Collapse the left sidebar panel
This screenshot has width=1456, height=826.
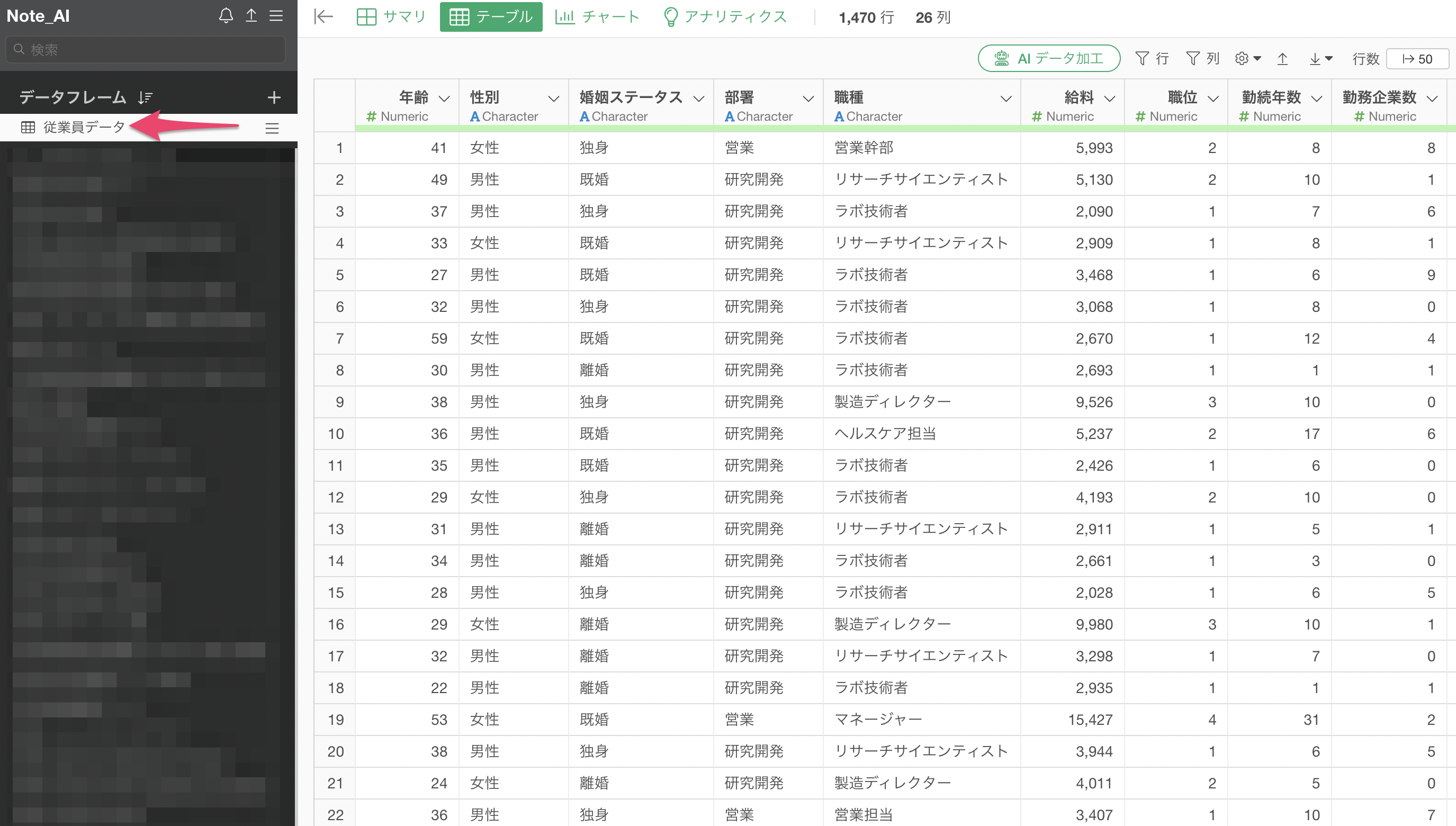[323, 17]
